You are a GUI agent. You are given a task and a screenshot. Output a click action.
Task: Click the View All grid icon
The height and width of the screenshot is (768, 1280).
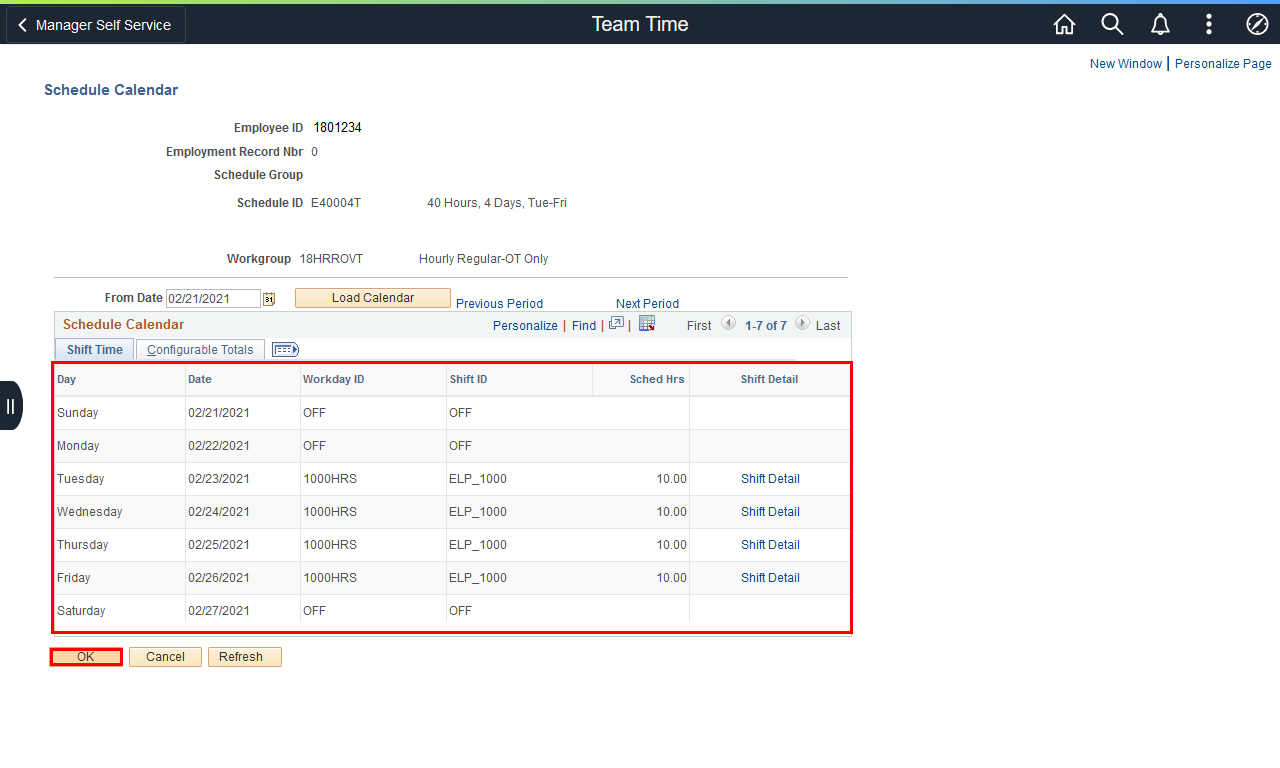[616, 324]
